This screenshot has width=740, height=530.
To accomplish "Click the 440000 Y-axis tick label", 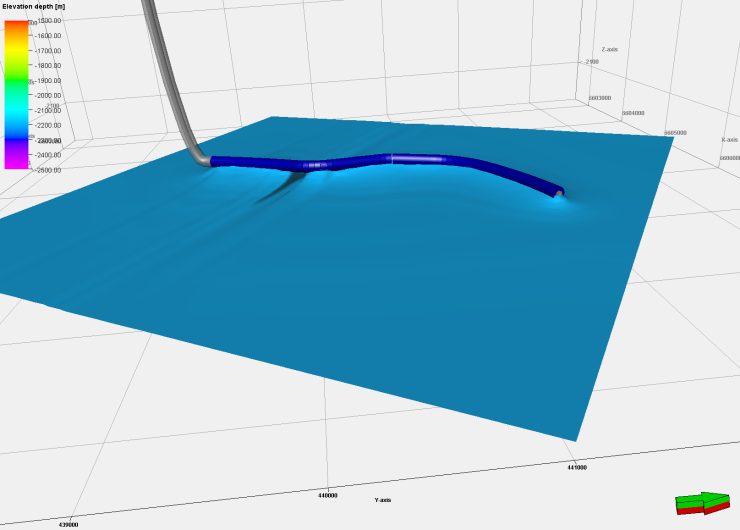I will tap(327, 494).
